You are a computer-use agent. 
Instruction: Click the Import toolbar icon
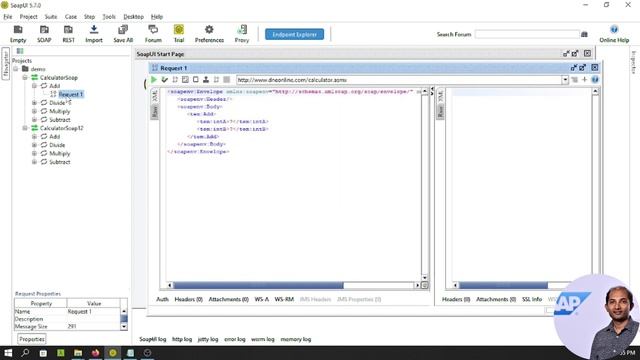(x=94, y=34)
